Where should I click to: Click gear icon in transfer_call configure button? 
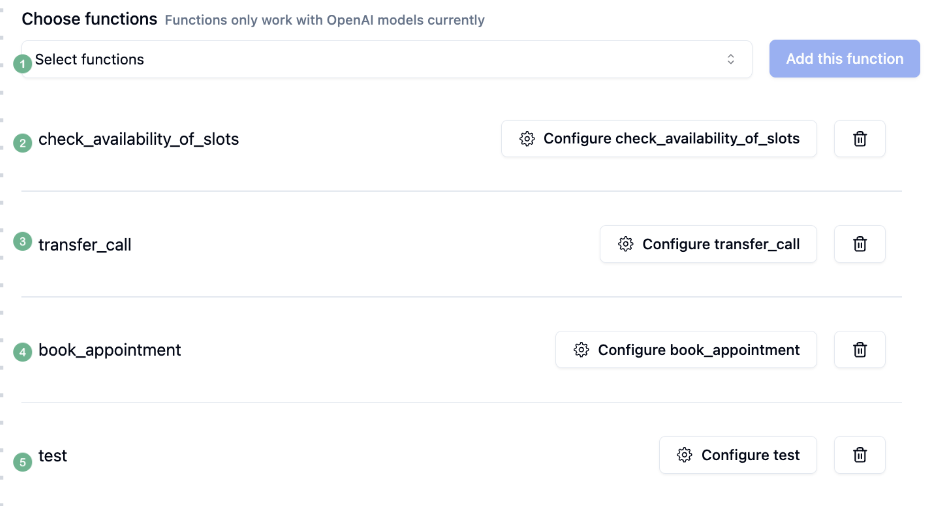[626, 244]
